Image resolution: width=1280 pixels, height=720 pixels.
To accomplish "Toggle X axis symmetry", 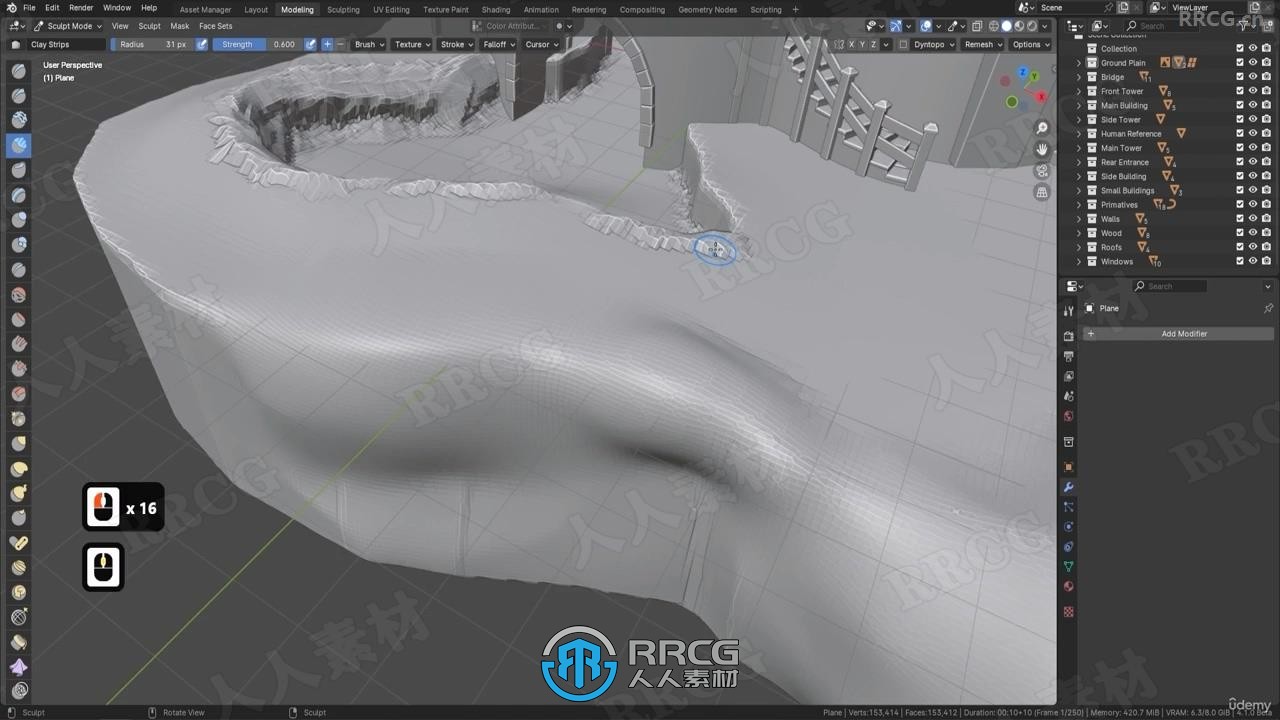I will [x=851, y=44].
